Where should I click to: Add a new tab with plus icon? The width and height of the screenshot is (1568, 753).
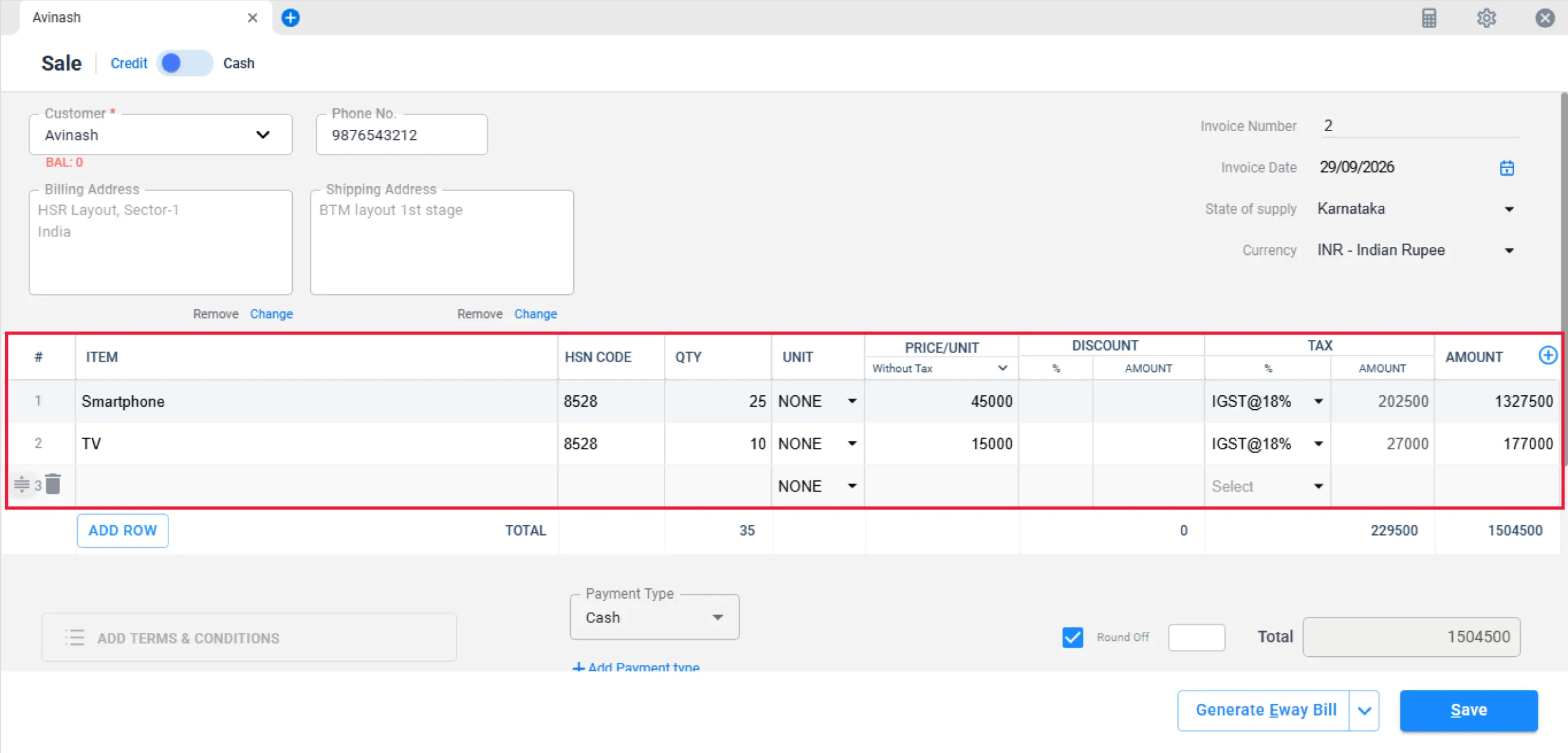click(x=290, y=18)
